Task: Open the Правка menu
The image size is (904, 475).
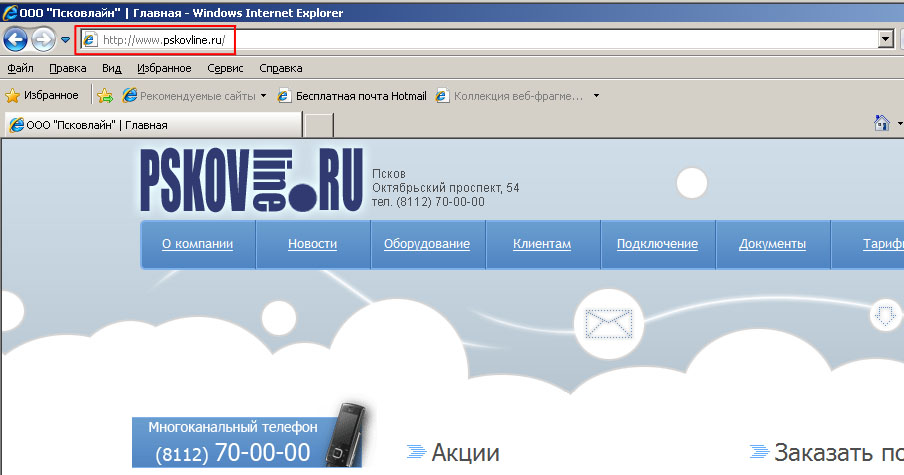Action: tap(67, 68)
